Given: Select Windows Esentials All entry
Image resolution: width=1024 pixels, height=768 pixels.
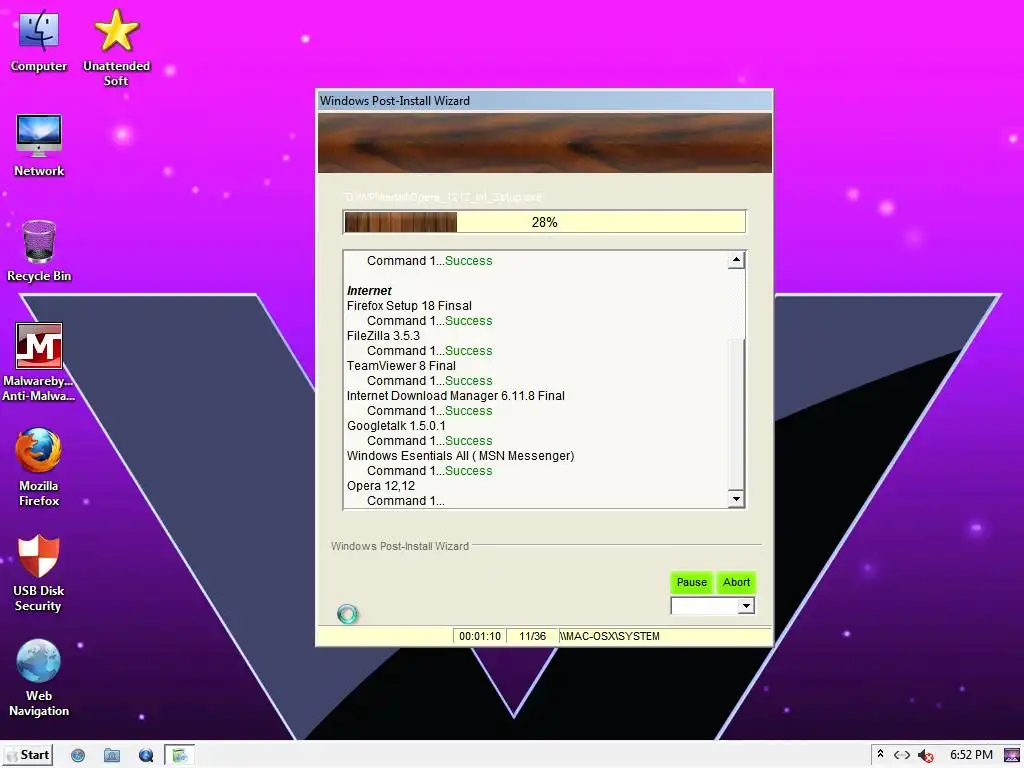Looking at the screenshot, I should 460,456.
